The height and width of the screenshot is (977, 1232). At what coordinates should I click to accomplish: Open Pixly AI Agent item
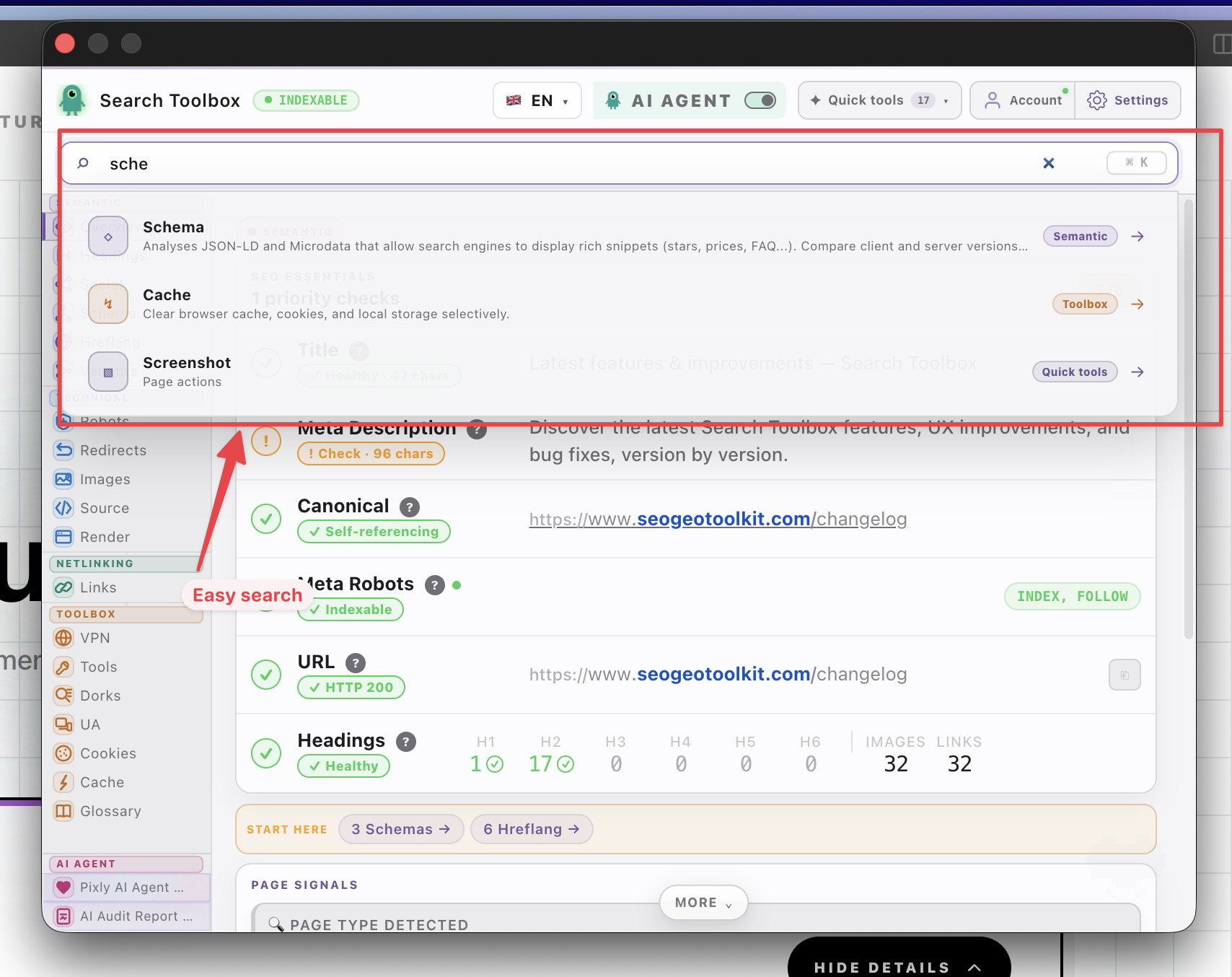126,888
